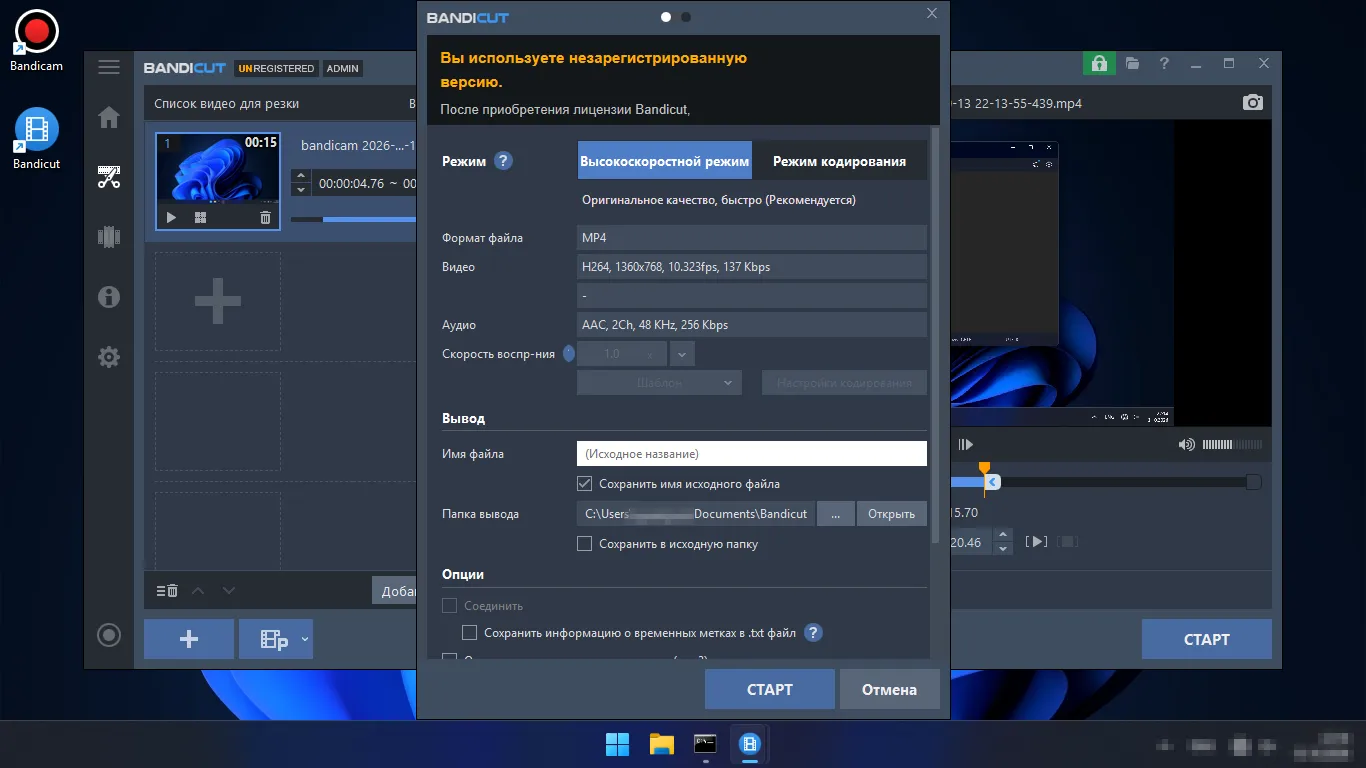Check the save timestamps to .txt file option
The width and height of the screenshot is (1366, 768).
(469, 633)
